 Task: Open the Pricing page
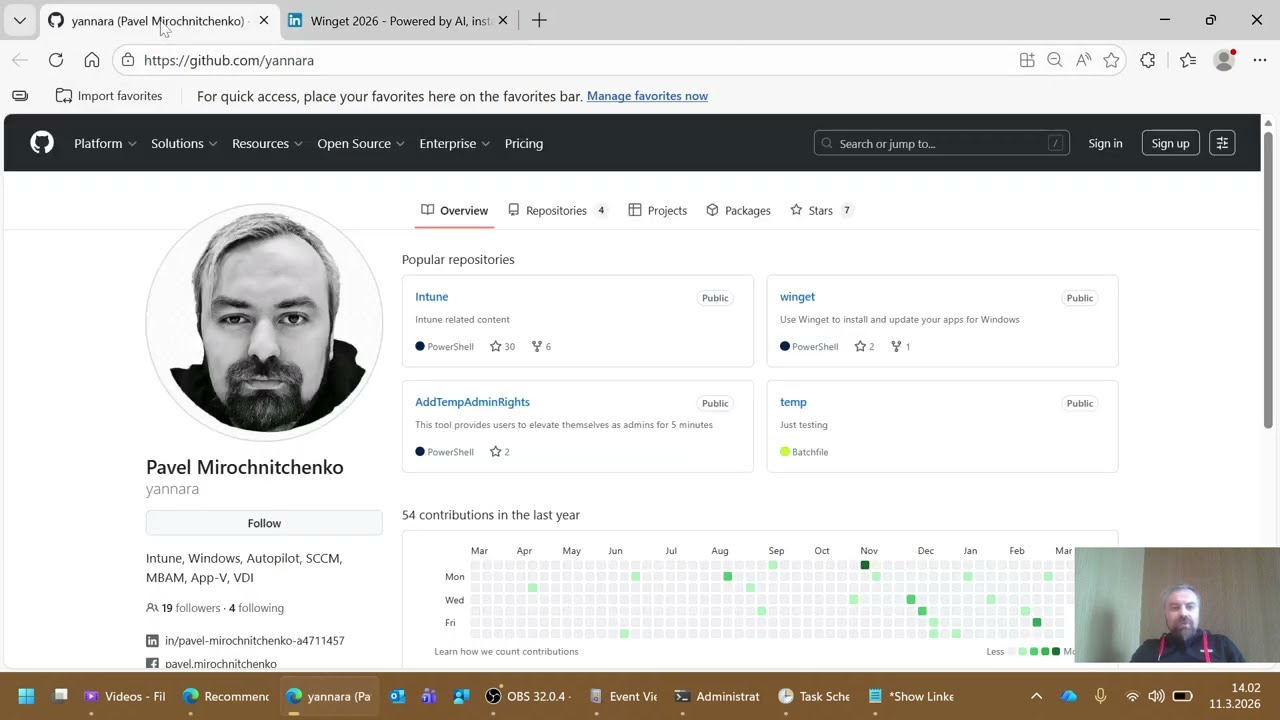click(524, 143)
